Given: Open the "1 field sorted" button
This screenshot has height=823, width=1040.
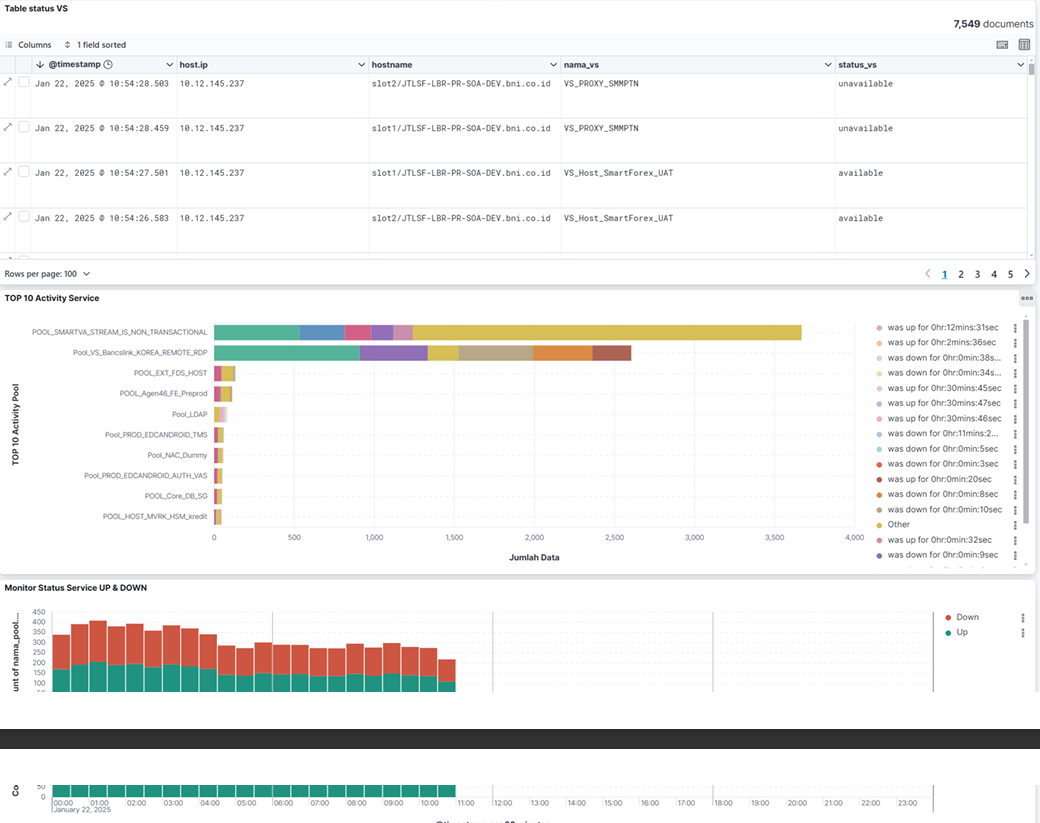Looking at the screenshot, I should point(95,45).
